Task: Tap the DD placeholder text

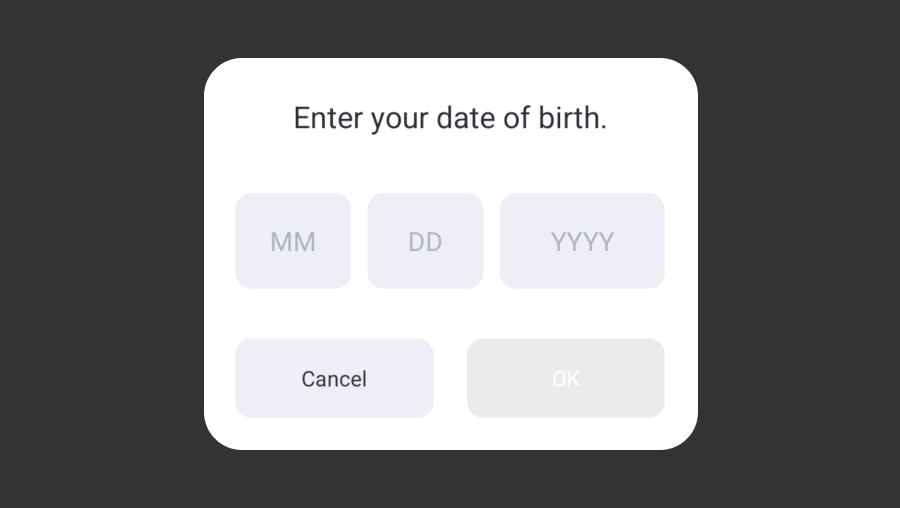Action: coord(425,242)
